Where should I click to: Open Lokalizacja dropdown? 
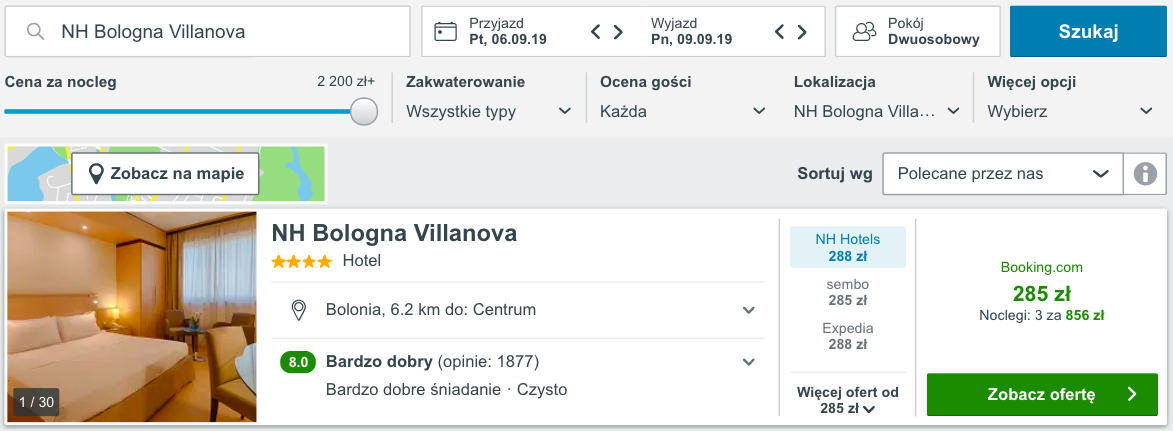point(877,111)
